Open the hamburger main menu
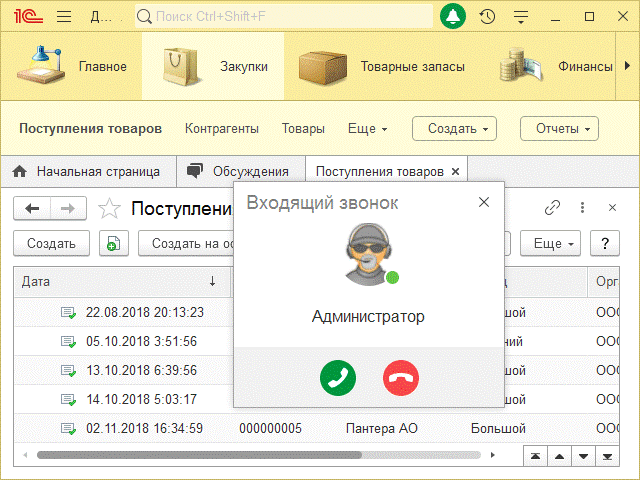Image resolution: width=640 pixels, height=480 pixels. (x=64, y=16)
